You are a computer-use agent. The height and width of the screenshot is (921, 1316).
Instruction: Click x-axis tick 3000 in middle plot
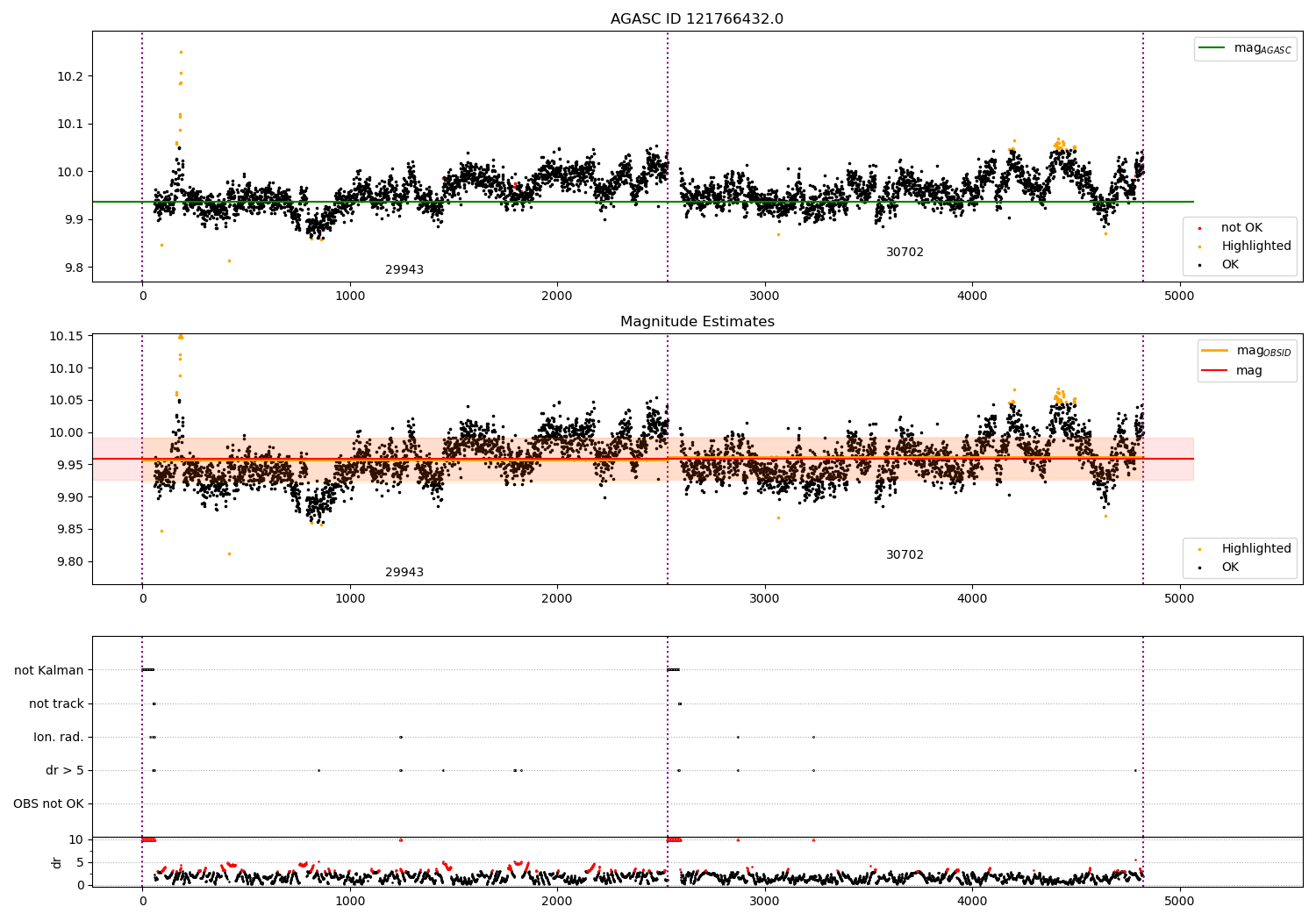pos(764,599)
